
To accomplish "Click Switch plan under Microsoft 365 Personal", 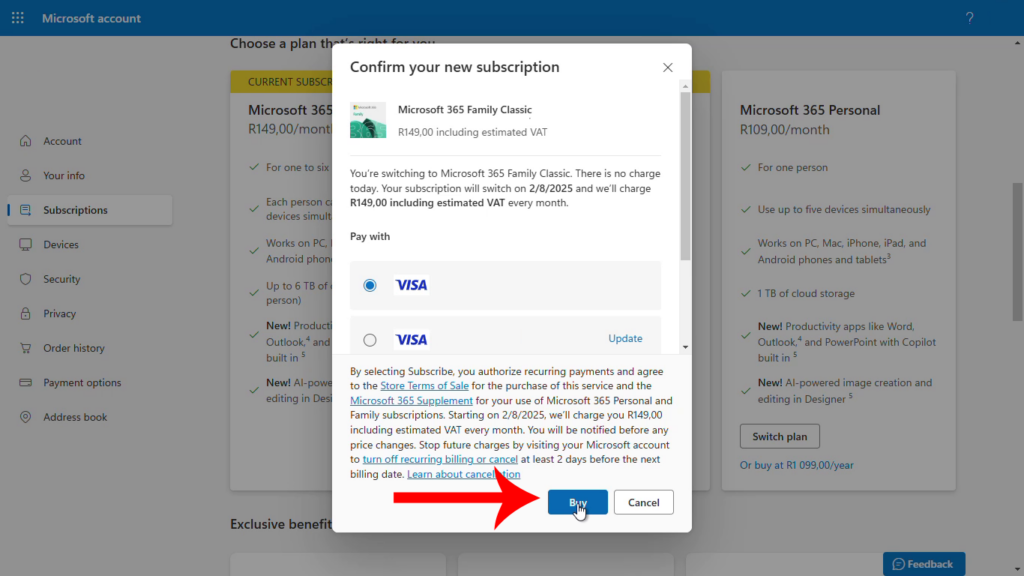I will pyautogui.click(x=779, y=436).
